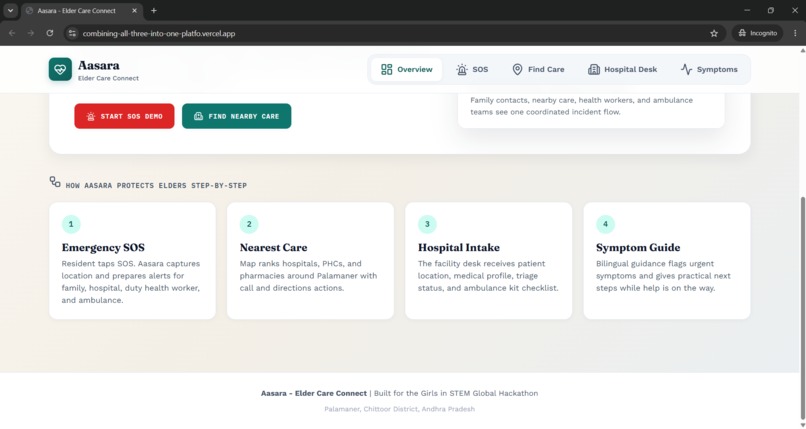Open the tab search dropdown arrow
Image resolution: width=806 pixels, height=429 pixels.
pos(10,10)
